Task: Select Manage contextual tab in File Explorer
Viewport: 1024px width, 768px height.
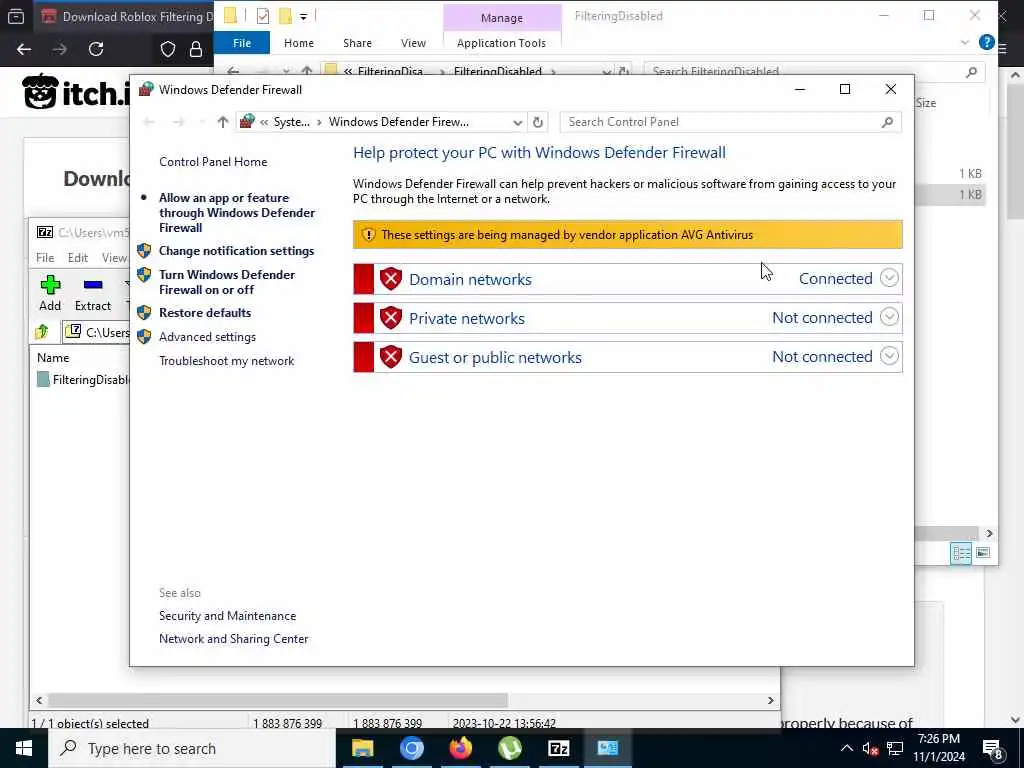Action: coord(502,18)
